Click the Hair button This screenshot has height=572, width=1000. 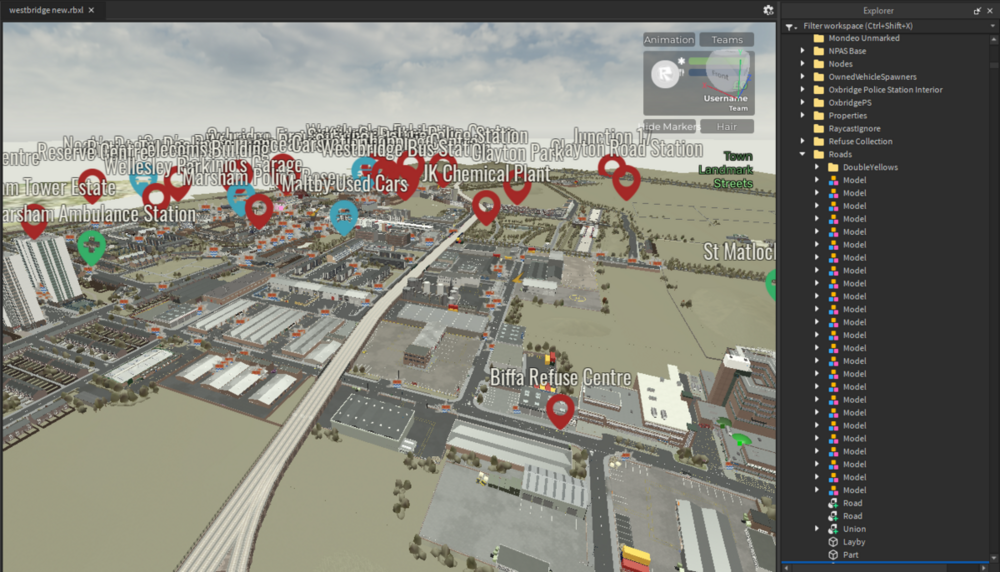727,126
